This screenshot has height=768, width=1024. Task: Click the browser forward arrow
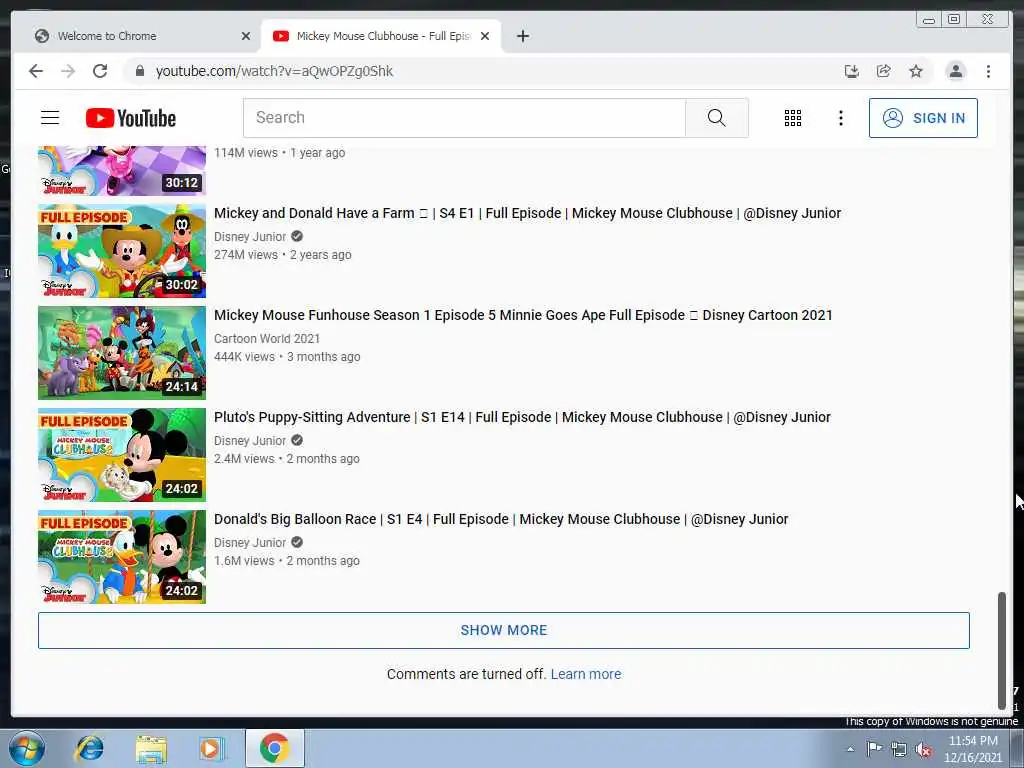click(68, 71)
